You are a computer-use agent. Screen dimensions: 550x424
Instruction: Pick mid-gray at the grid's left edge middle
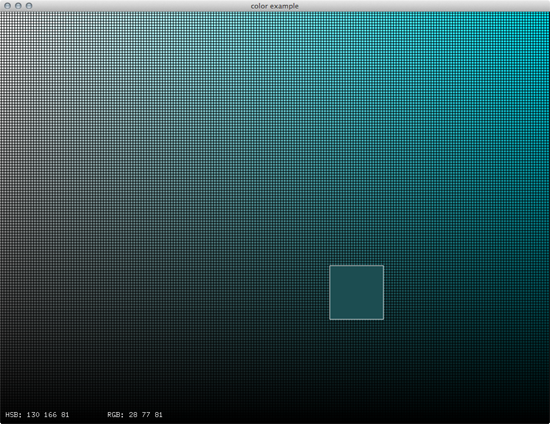(3, 217)
